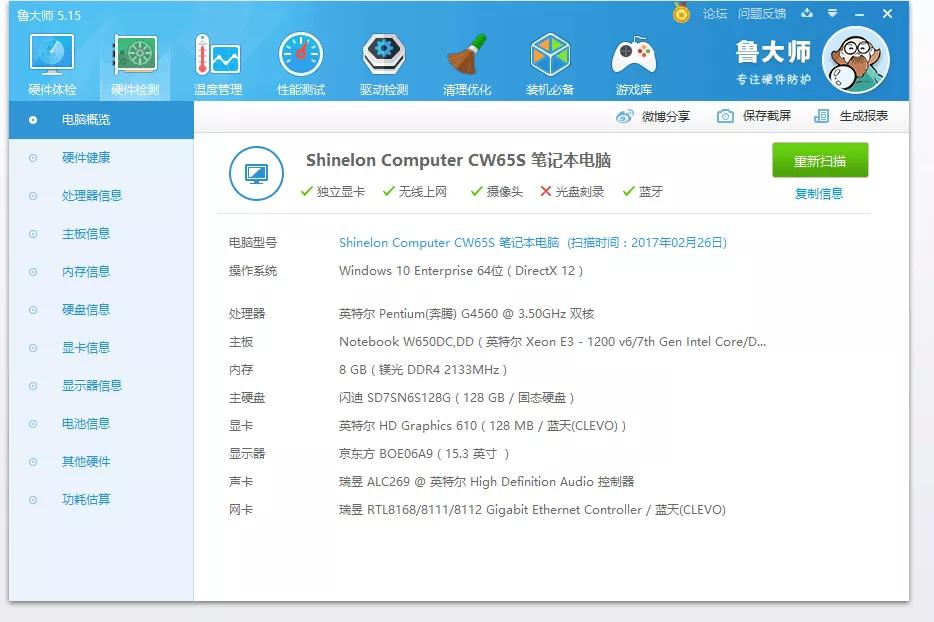
Task: Open 驱动检测 driver detection
Action: (384, 64)
